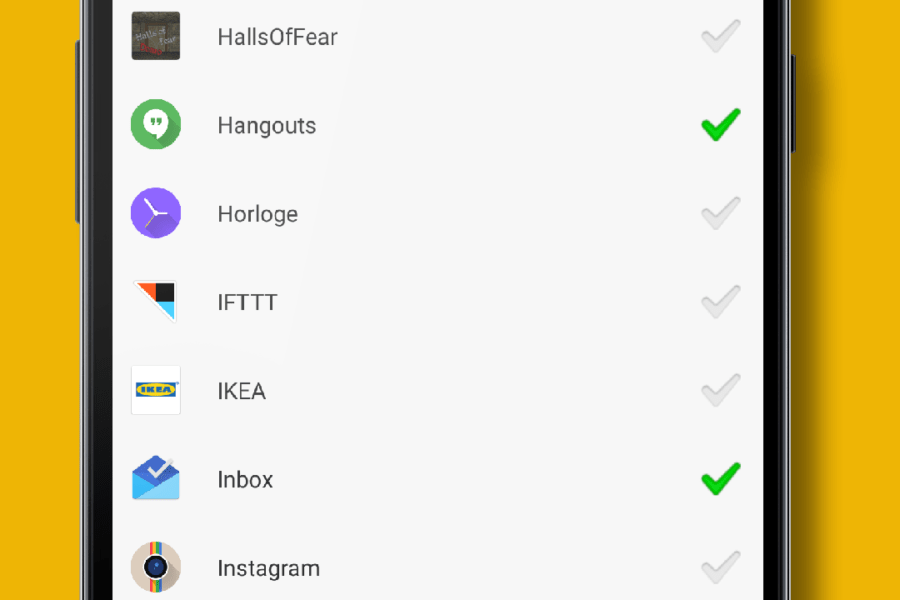
Task: Tap the IFTTT app icon
Action: point(156,301)
